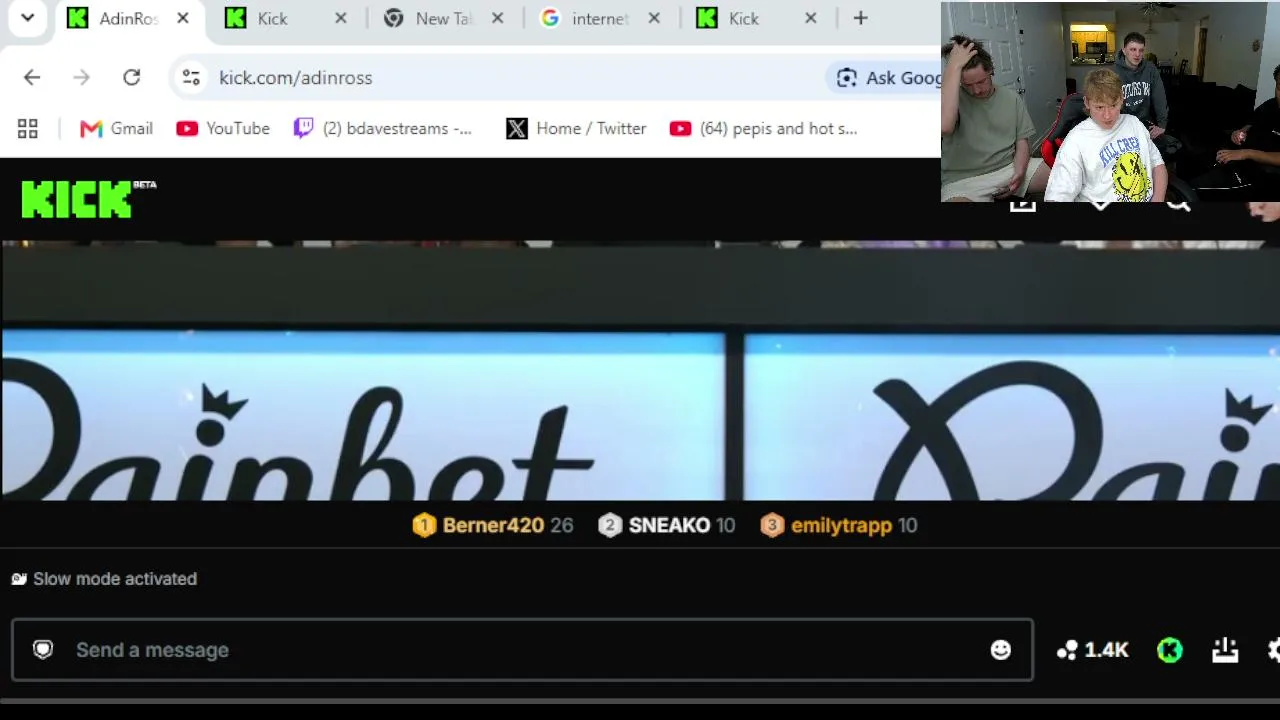Click the bronze rank 3 badge
Image resolution: width=1280 pixels, height=720 pixels.
tap(772, 525)
